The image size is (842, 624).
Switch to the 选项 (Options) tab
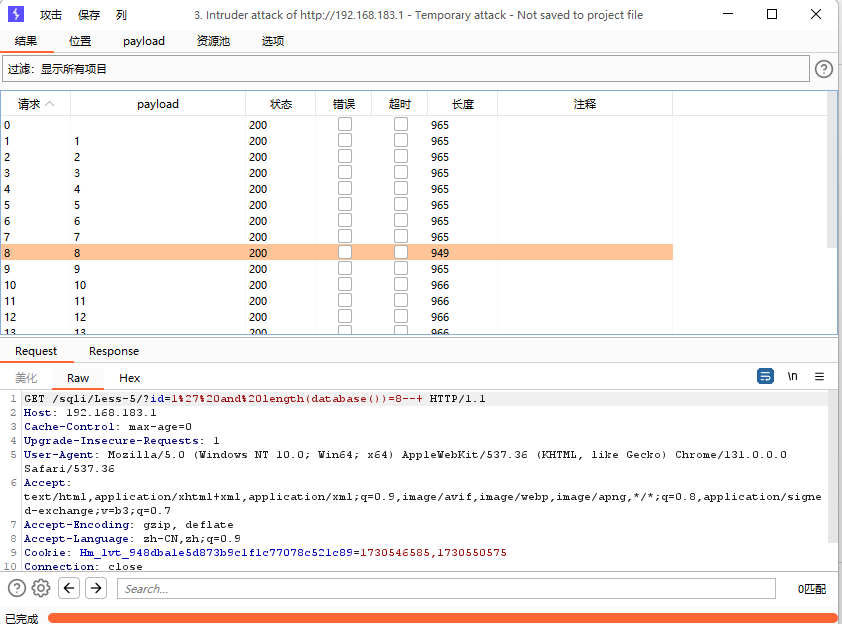tap(273, 41)
